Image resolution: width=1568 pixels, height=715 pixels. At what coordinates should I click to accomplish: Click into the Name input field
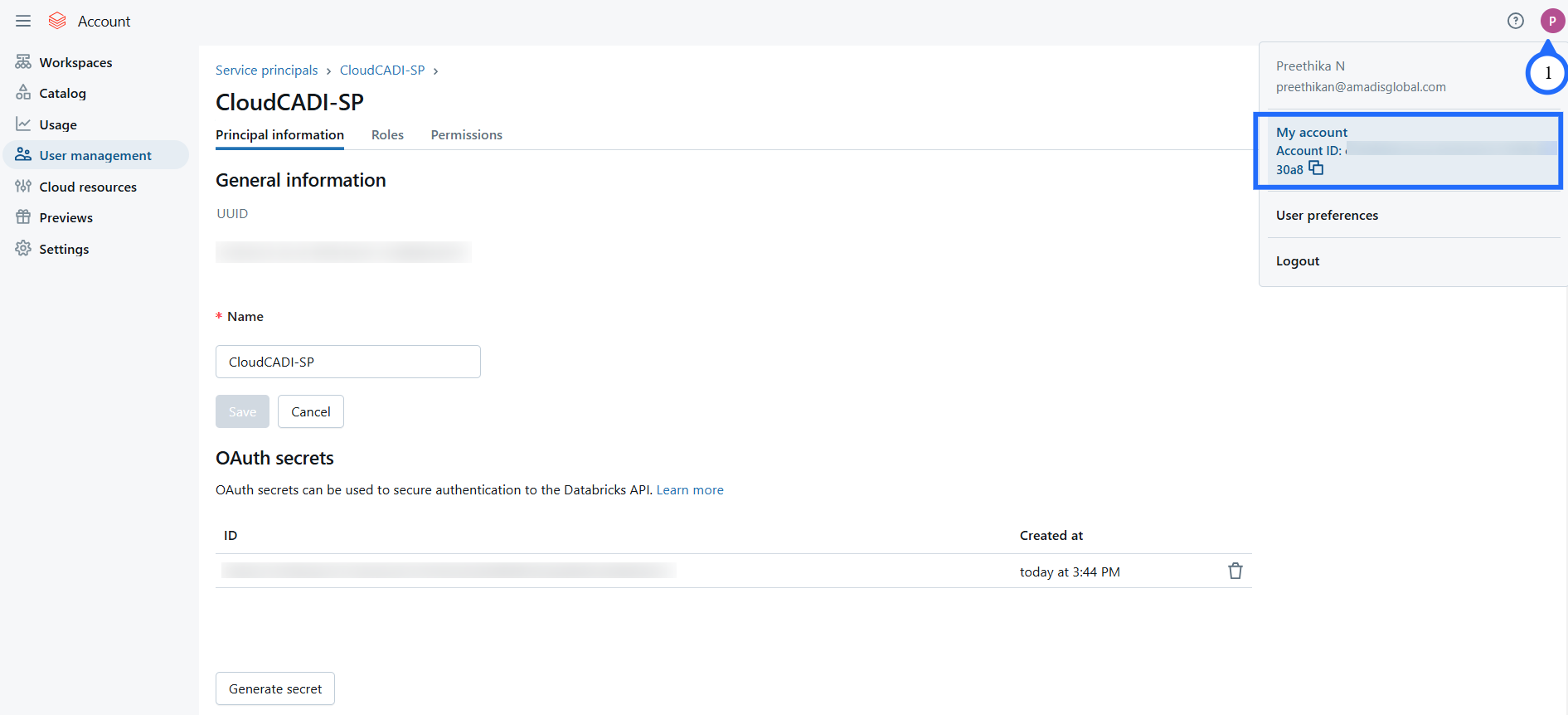[x=347, y=362]
